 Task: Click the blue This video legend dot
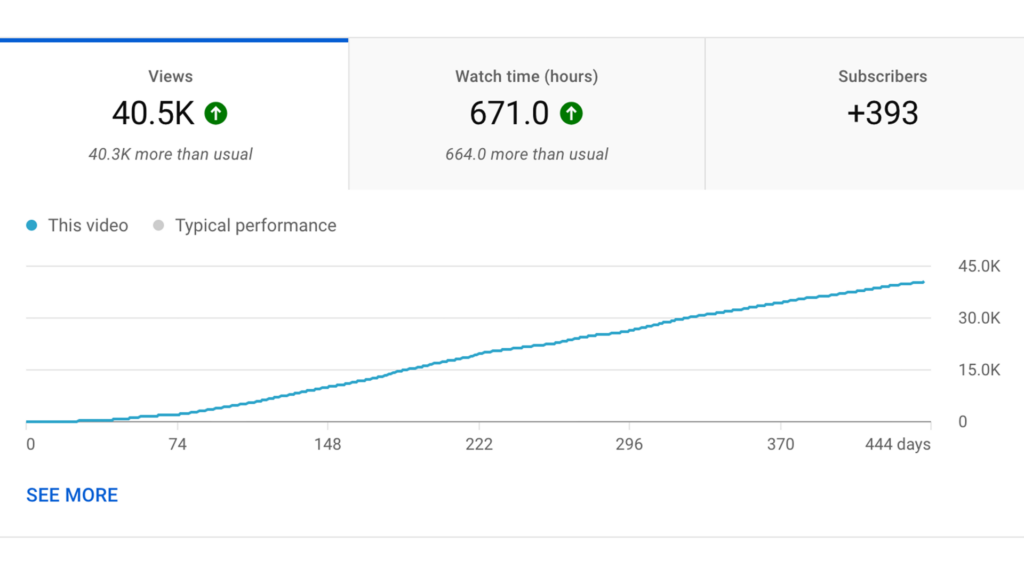coord(33,226)
